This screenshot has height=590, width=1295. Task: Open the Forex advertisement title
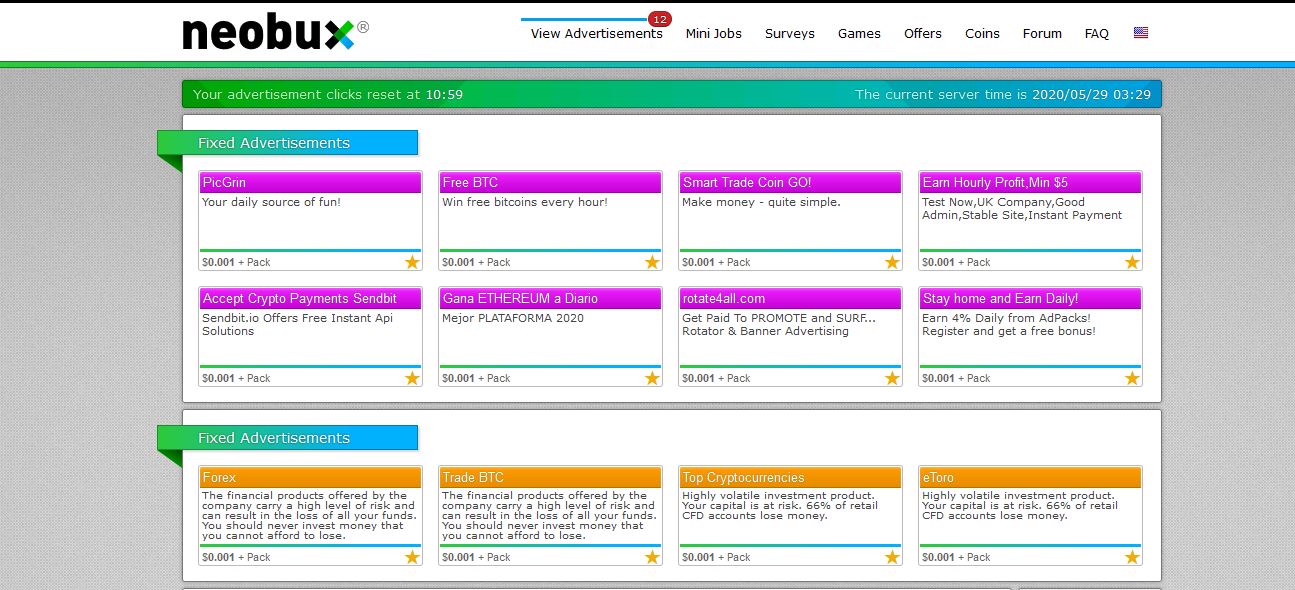tap(310, 478)
